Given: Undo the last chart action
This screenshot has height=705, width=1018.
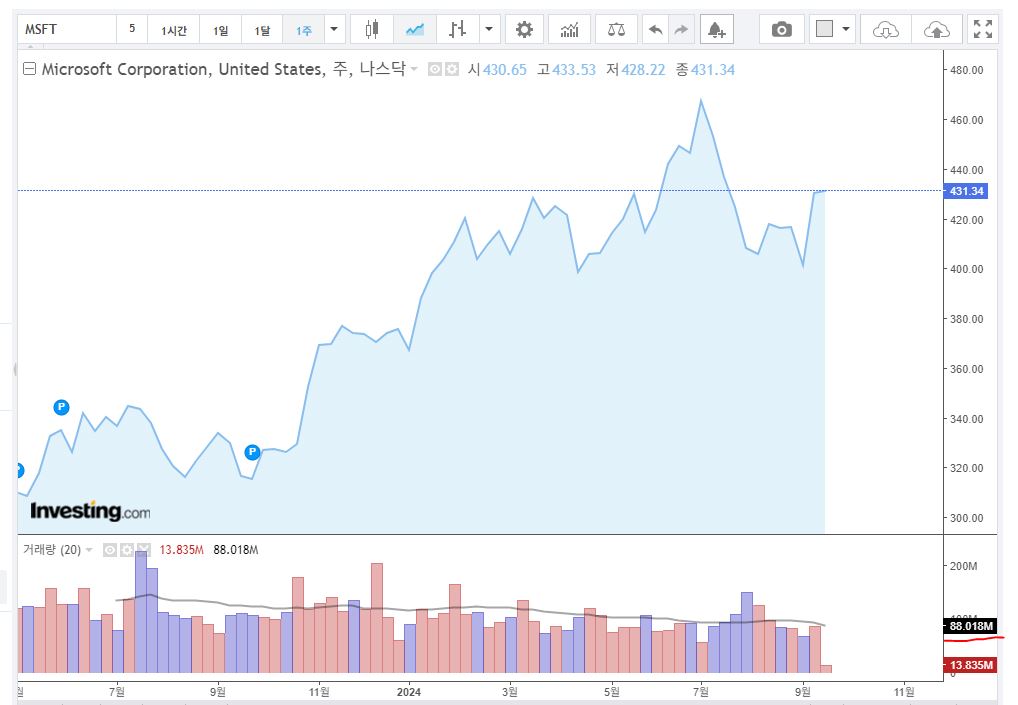Looking at the screenshot, I should tap(656, 29).
